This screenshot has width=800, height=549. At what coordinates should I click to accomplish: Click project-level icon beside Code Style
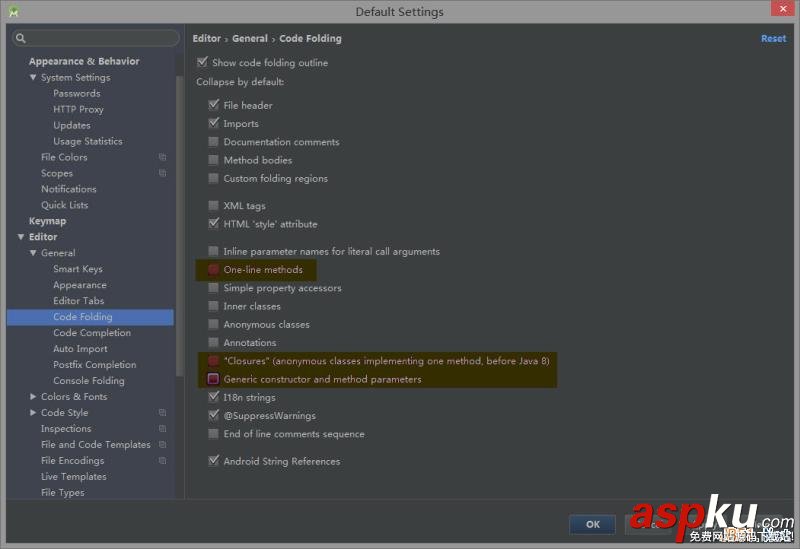[x=162, y=412]
